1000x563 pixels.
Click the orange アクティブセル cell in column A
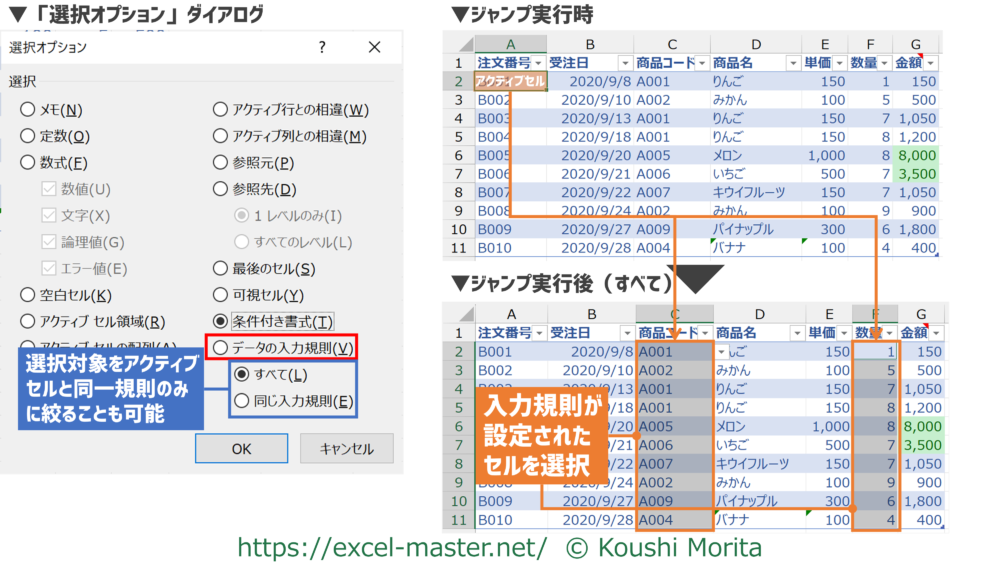click(510, 81)
